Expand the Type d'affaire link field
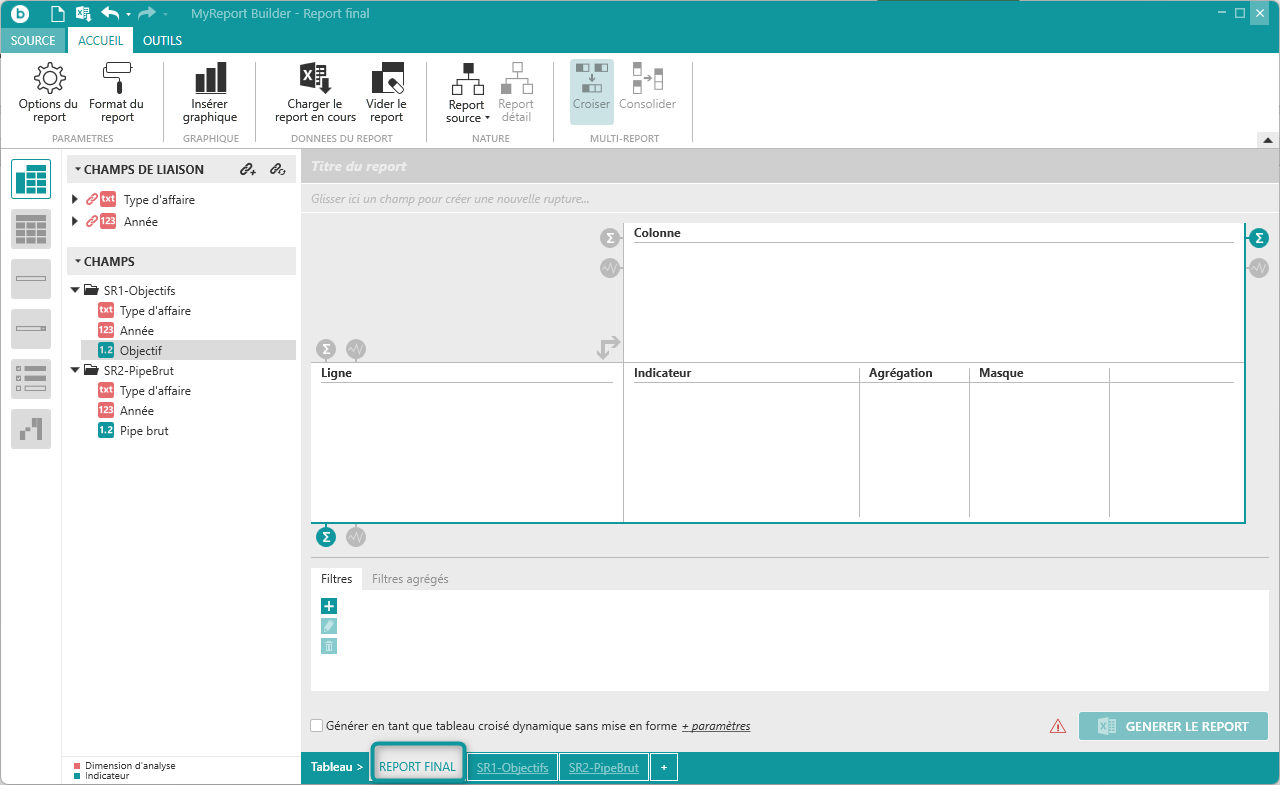 pos(75,200)
